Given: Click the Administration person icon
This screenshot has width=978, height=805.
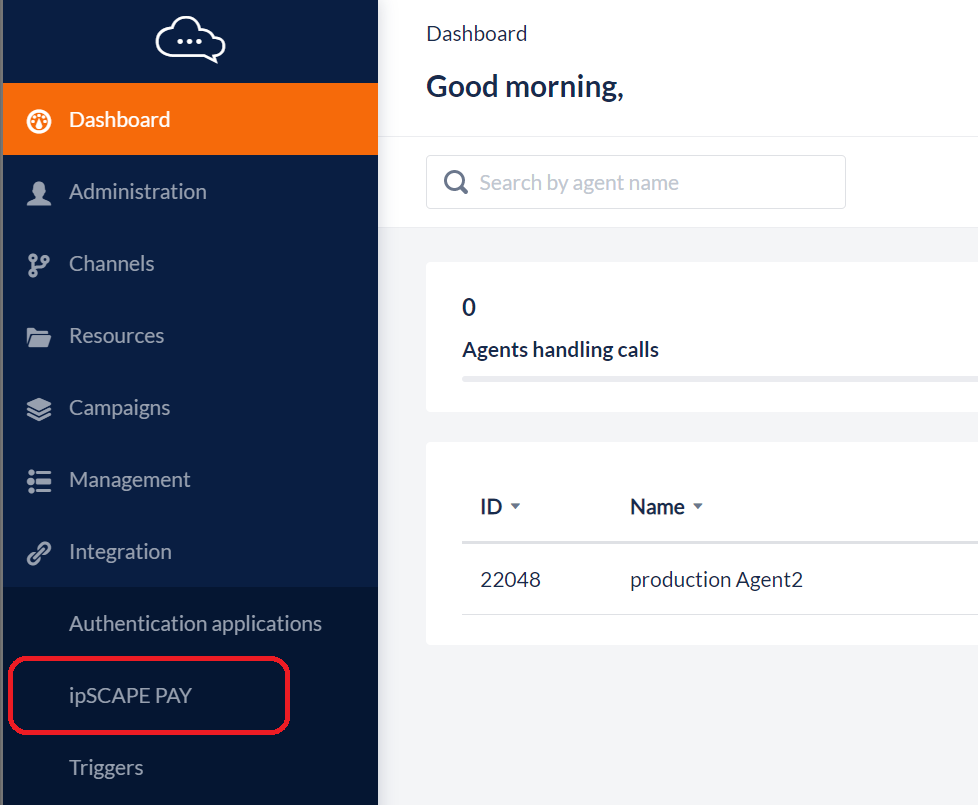Looking at the screenshot, I should coord(39,193).
